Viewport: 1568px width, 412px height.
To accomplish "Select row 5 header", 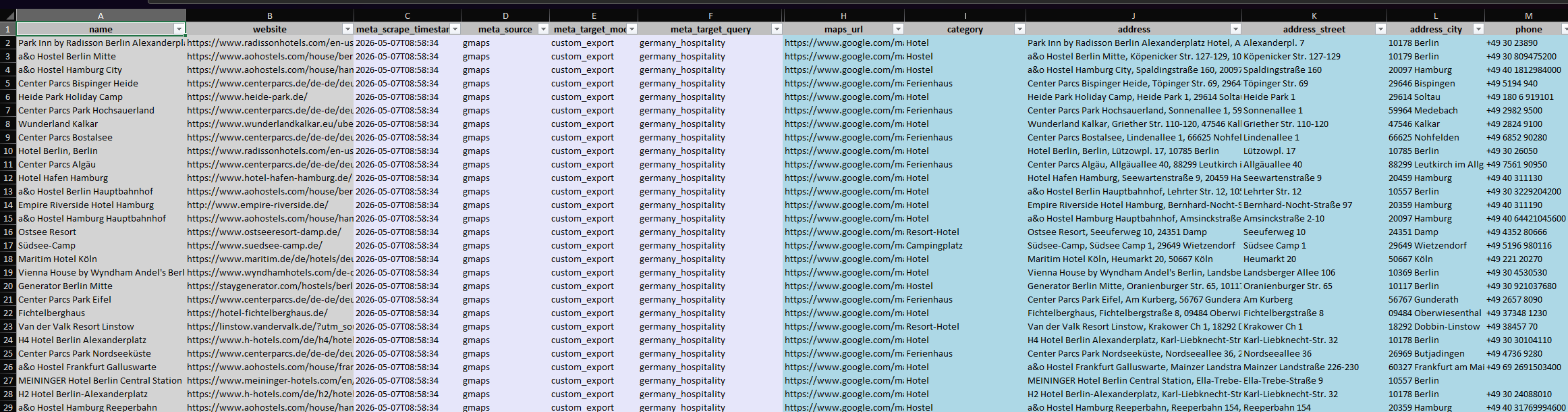I will coord(8,83).
